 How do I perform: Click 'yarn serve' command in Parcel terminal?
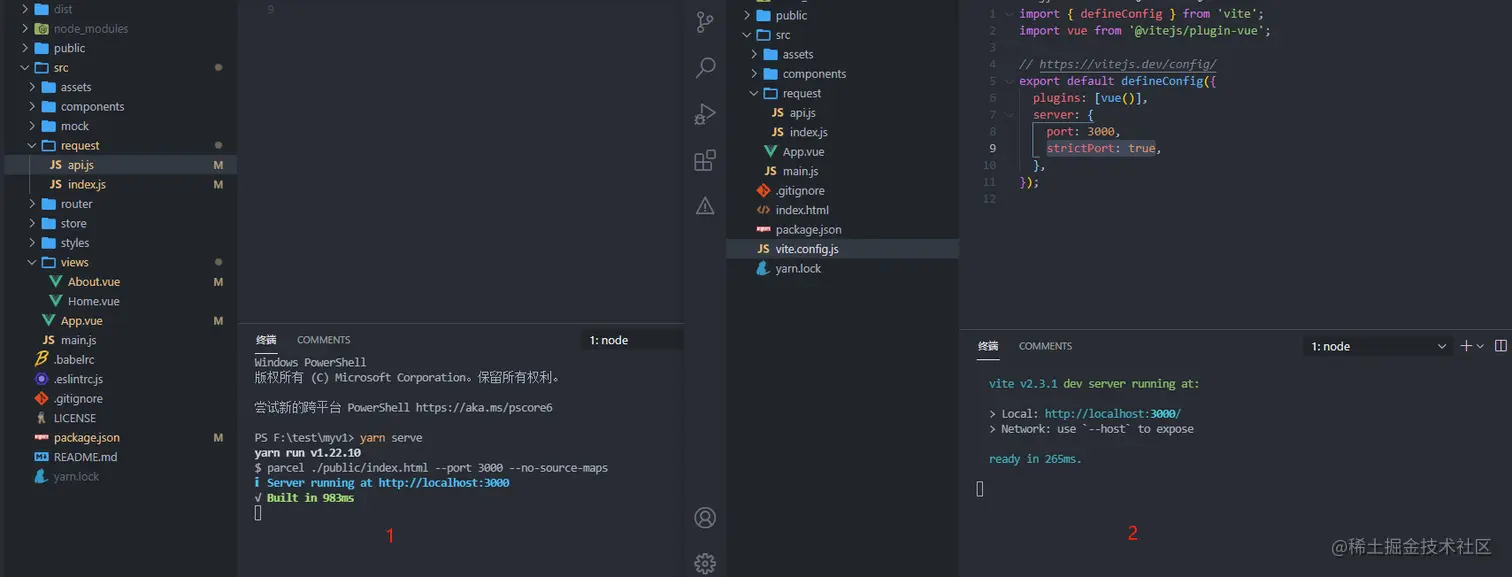coord(391,438)
